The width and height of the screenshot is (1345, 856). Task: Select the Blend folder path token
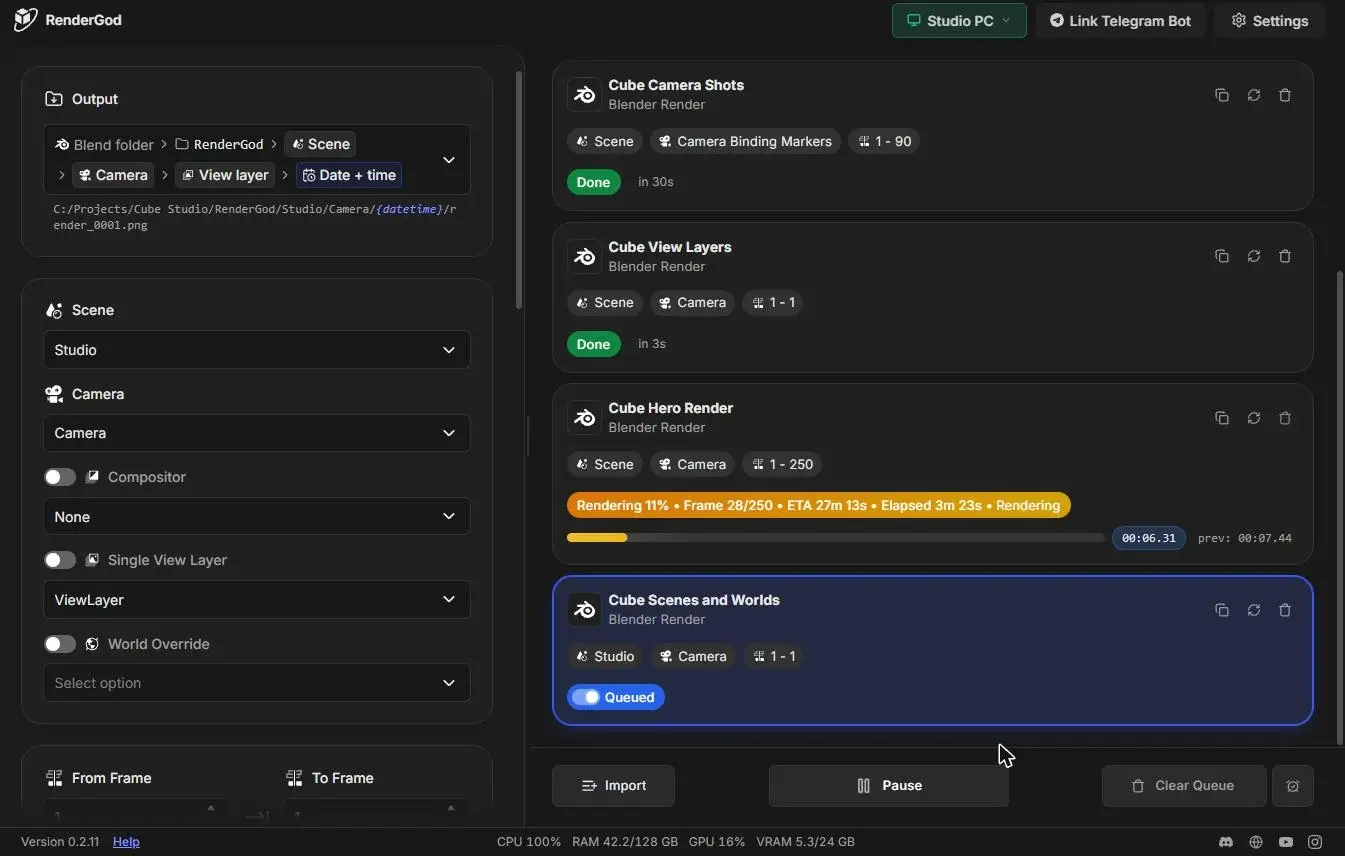pos(104,144)
